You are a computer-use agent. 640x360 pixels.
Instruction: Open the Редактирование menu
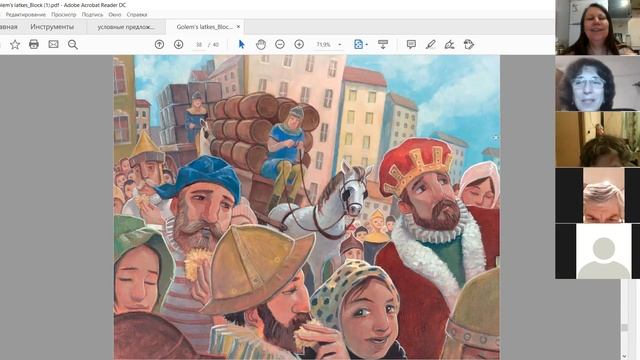[x=26, y=14]
